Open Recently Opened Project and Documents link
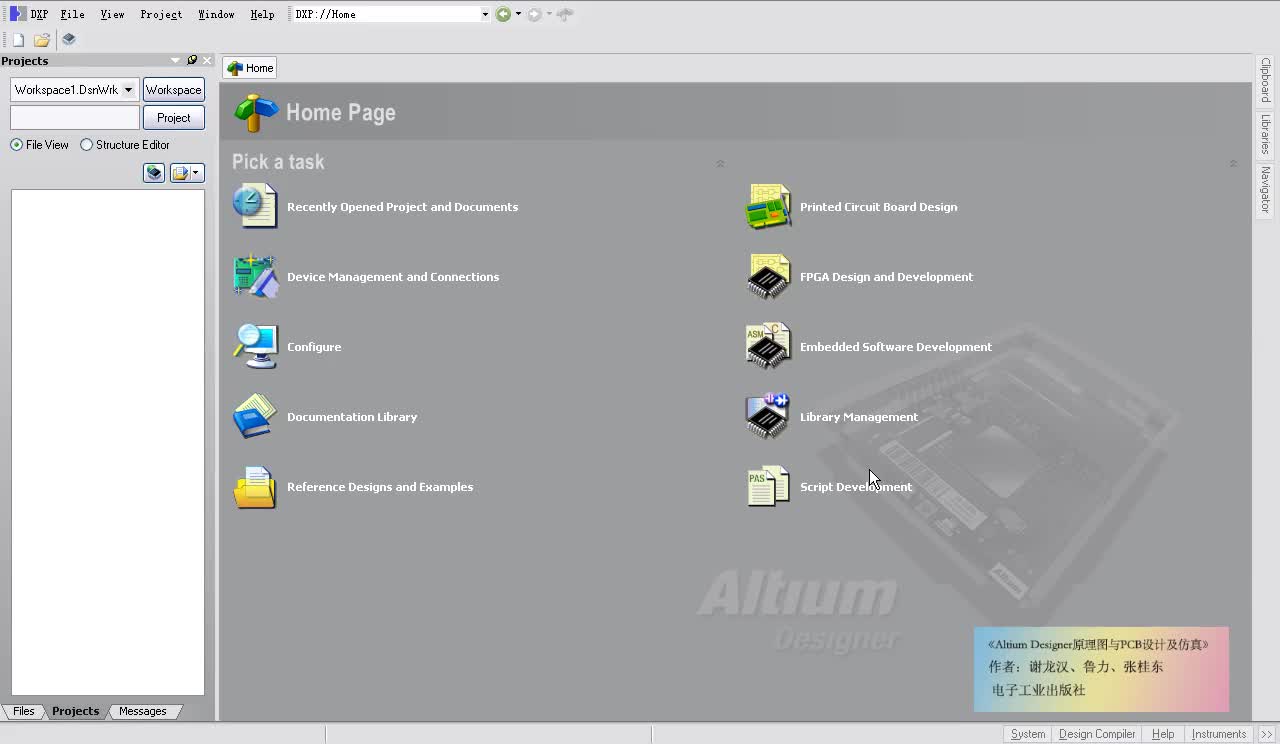The width and height of the screenshot is (1280, 744). (x=402, y=207)
